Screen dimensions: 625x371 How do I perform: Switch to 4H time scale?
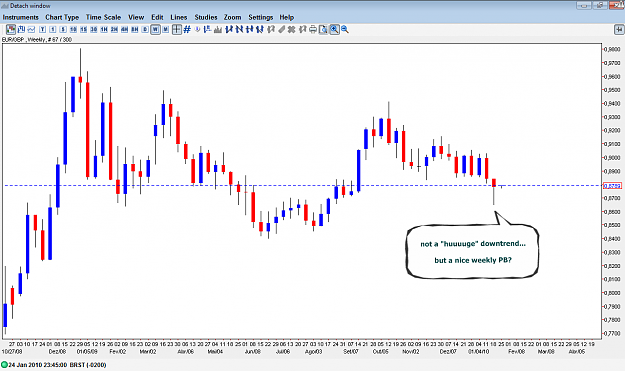pos(124,29)
